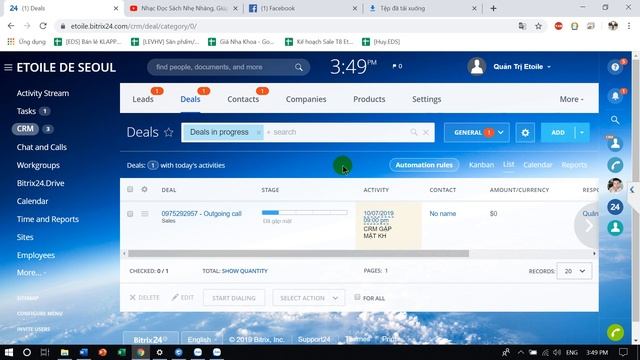Click the horizontal scrollbar of deals table
This screenshot has height=360, width=640.
298,254
